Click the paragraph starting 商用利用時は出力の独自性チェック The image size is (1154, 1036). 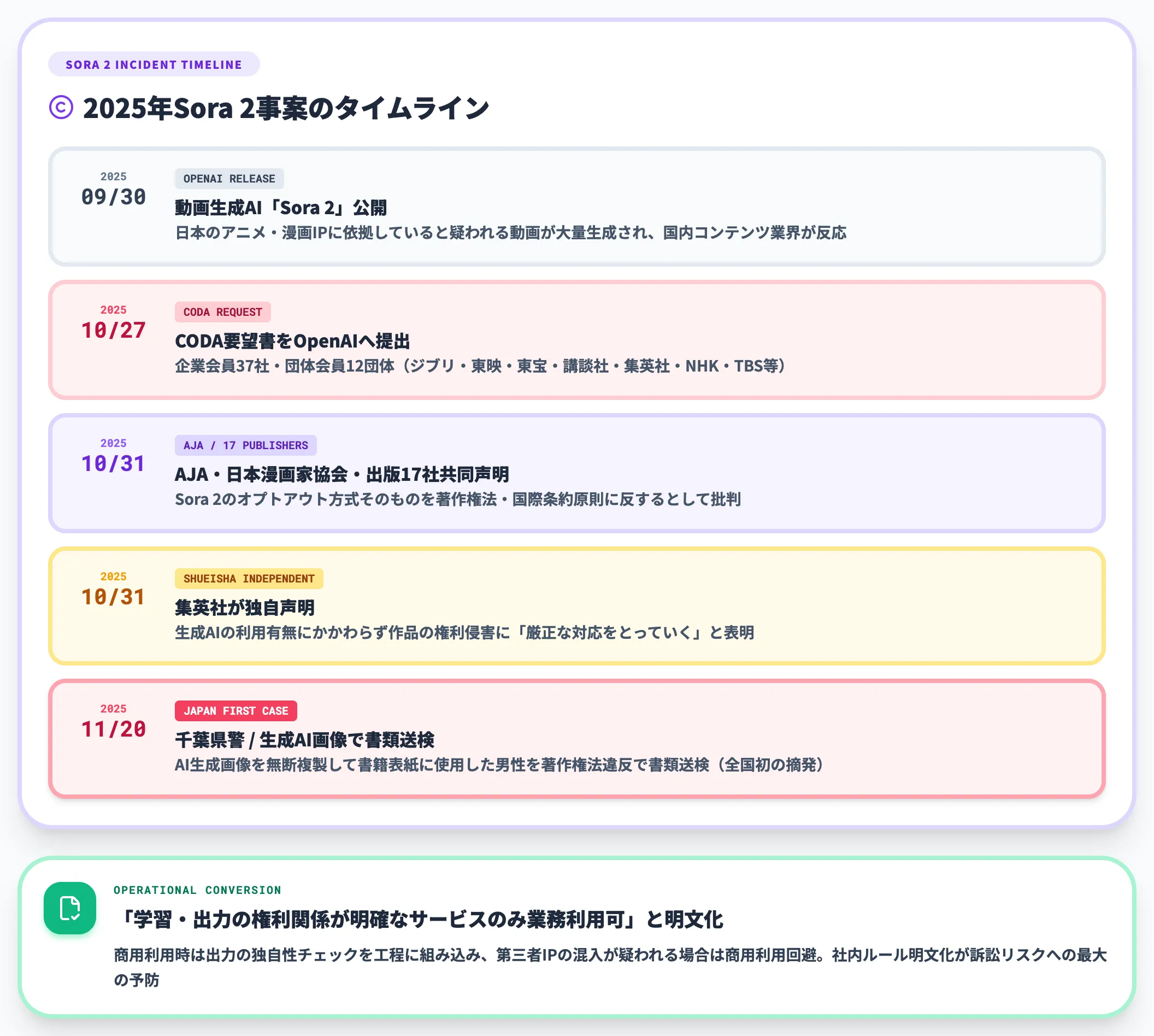click(610, 967)
